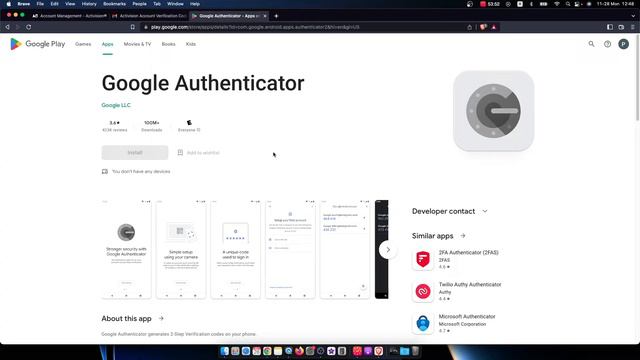
Task: Open the Edit menu
Action: point(54,4)
